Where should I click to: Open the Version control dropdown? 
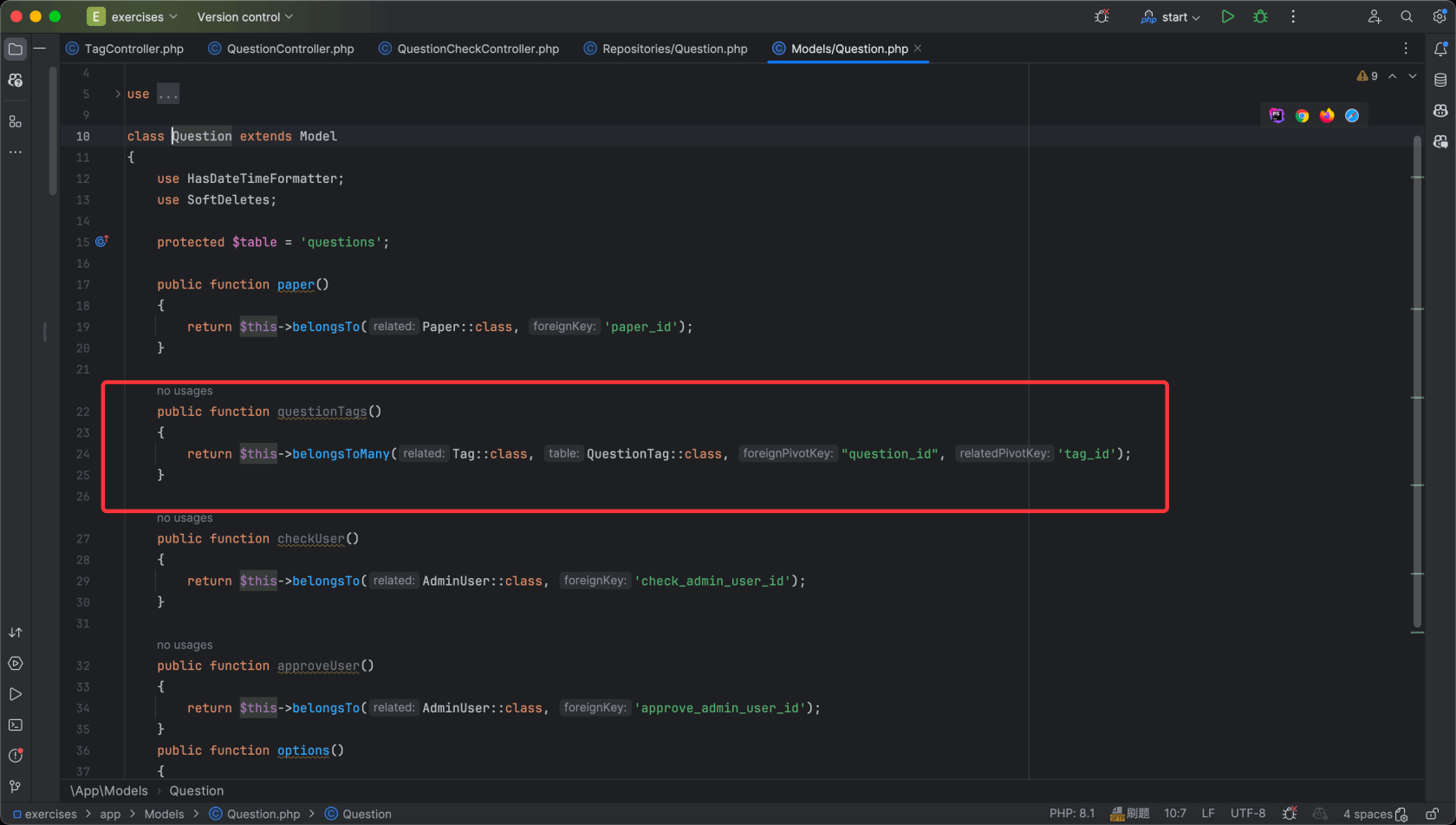pos(244,16)
